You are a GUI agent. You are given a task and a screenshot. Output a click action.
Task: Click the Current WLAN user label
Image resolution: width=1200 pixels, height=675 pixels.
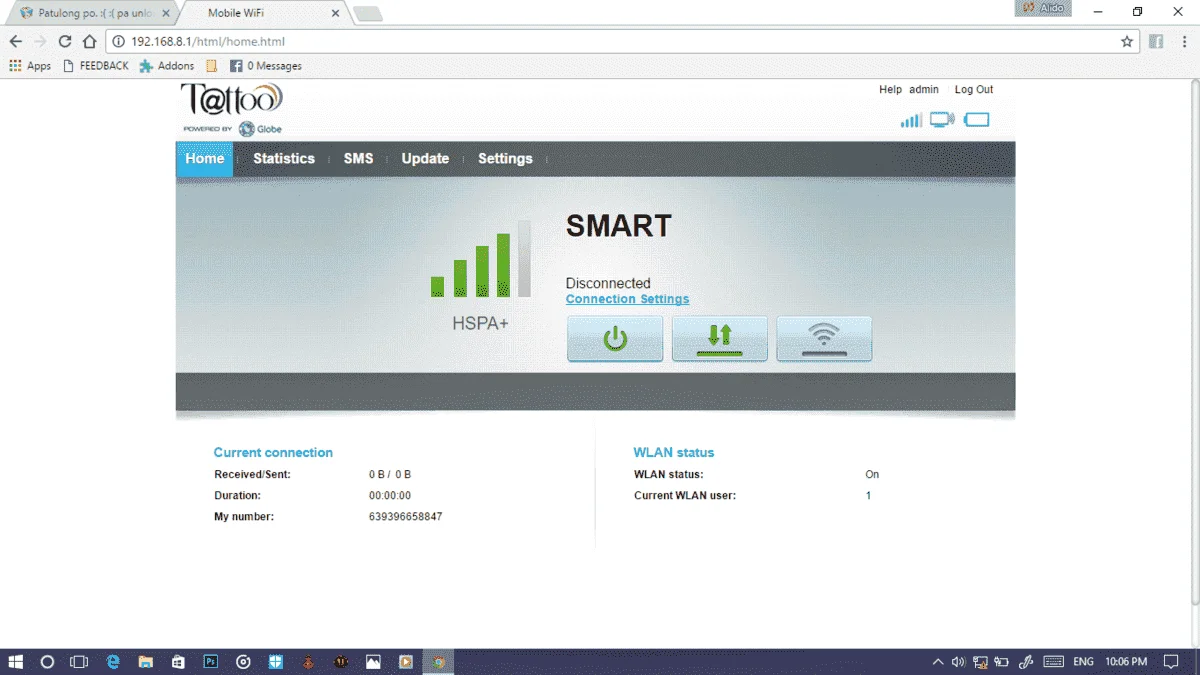coord(685,496)
